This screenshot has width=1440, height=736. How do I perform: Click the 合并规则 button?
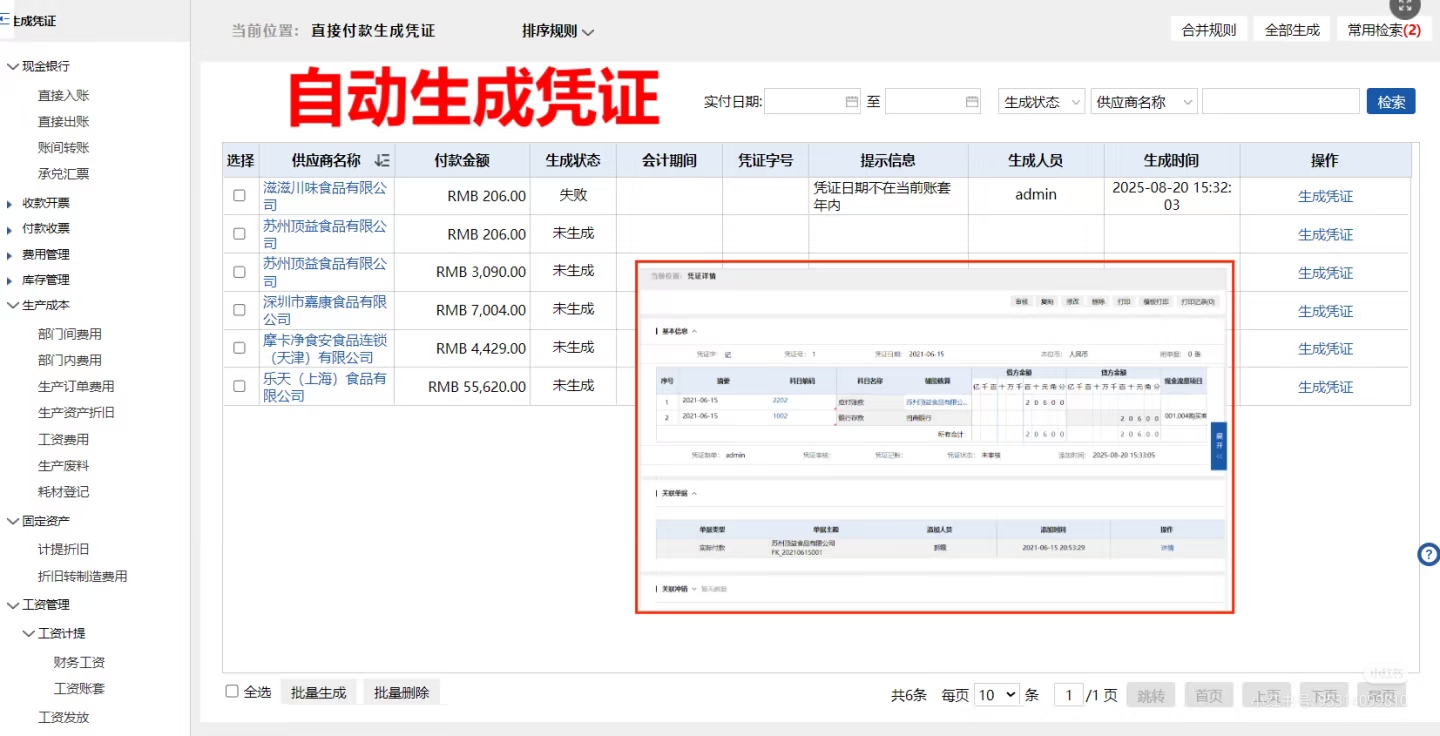1209,30
